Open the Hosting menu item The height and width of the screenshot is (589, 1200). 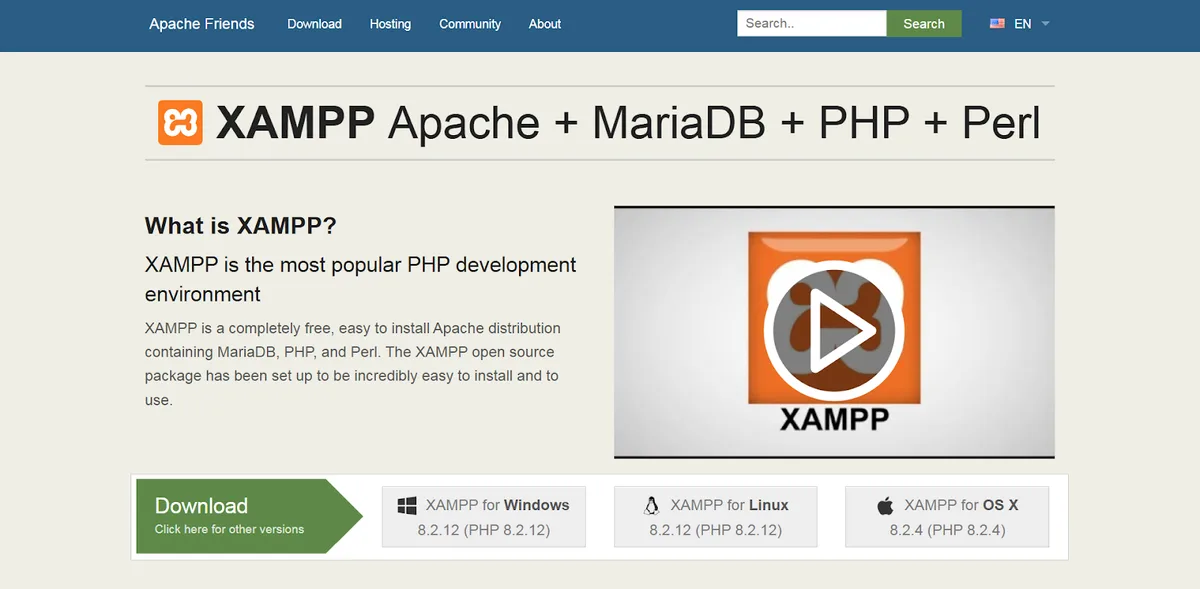(390, 24)
